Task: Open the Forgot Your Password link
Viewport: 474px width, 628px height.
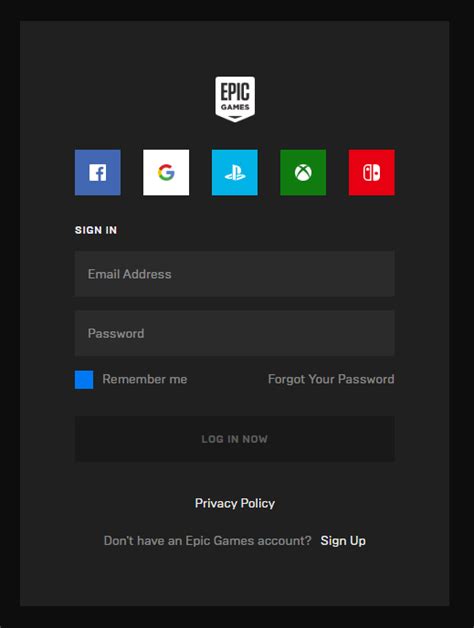Action: tap(331, 379)
